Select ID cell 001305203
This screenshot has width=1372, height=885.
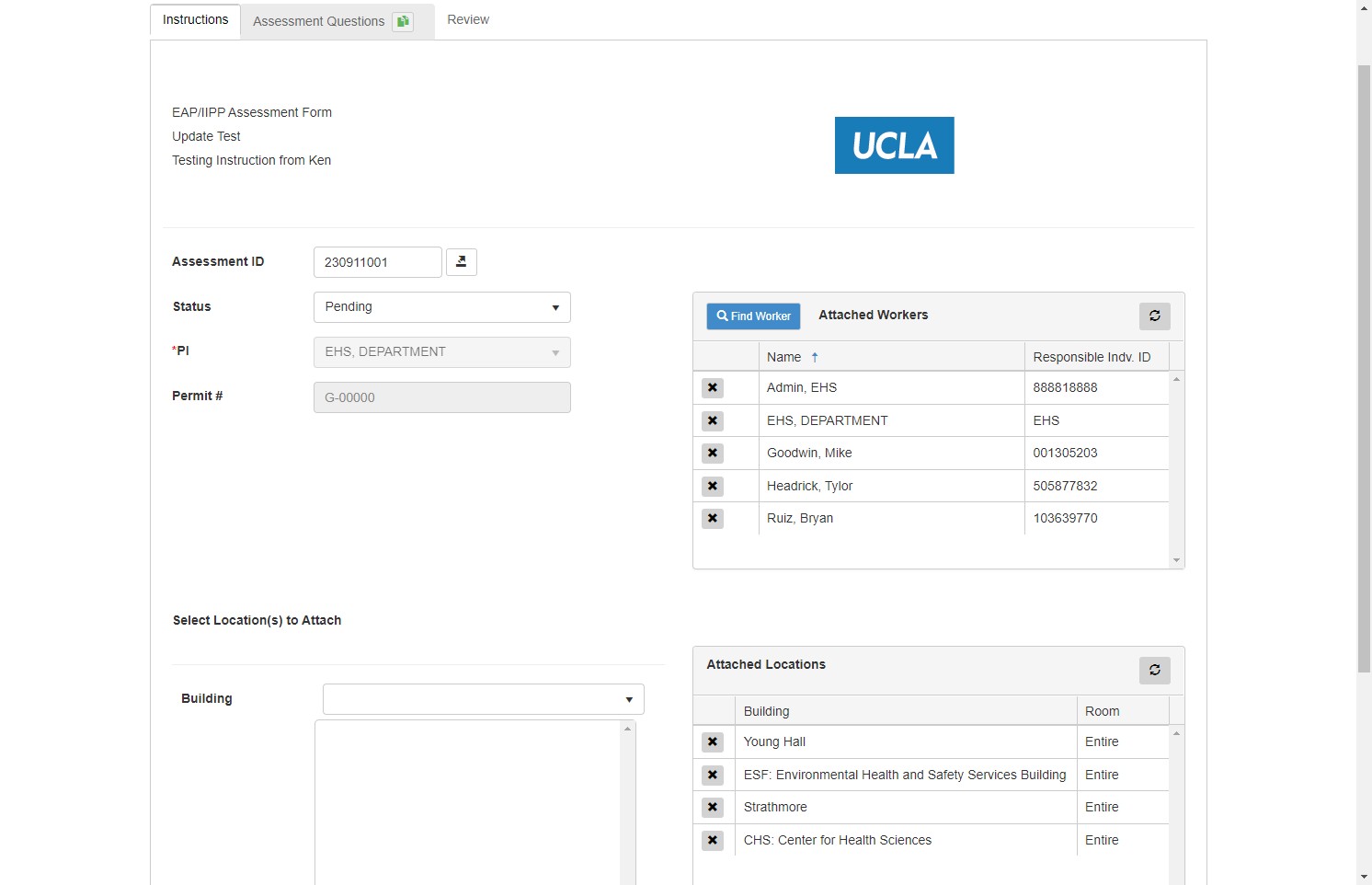(x=1096, y=454)
